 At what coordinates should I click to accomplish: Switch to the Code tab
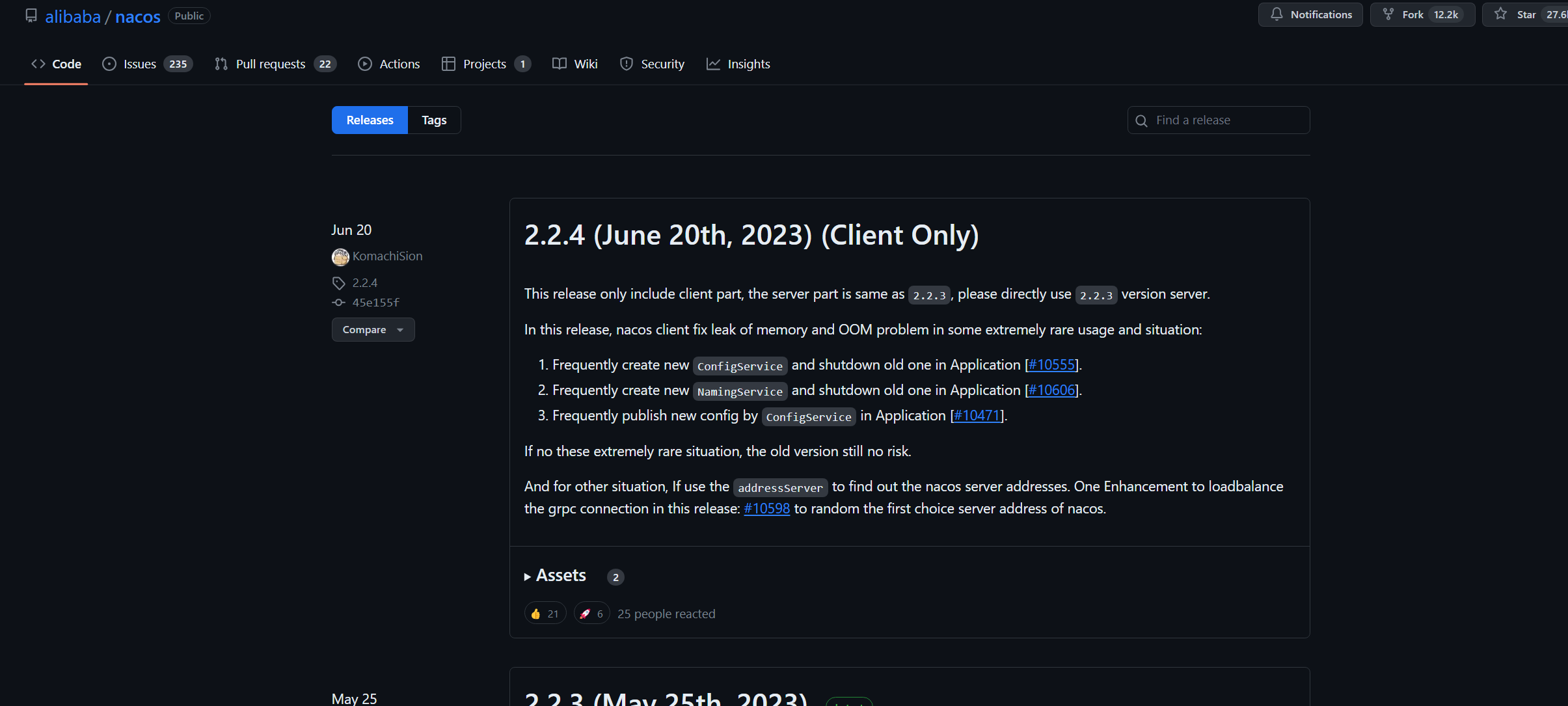coord(56,64)
